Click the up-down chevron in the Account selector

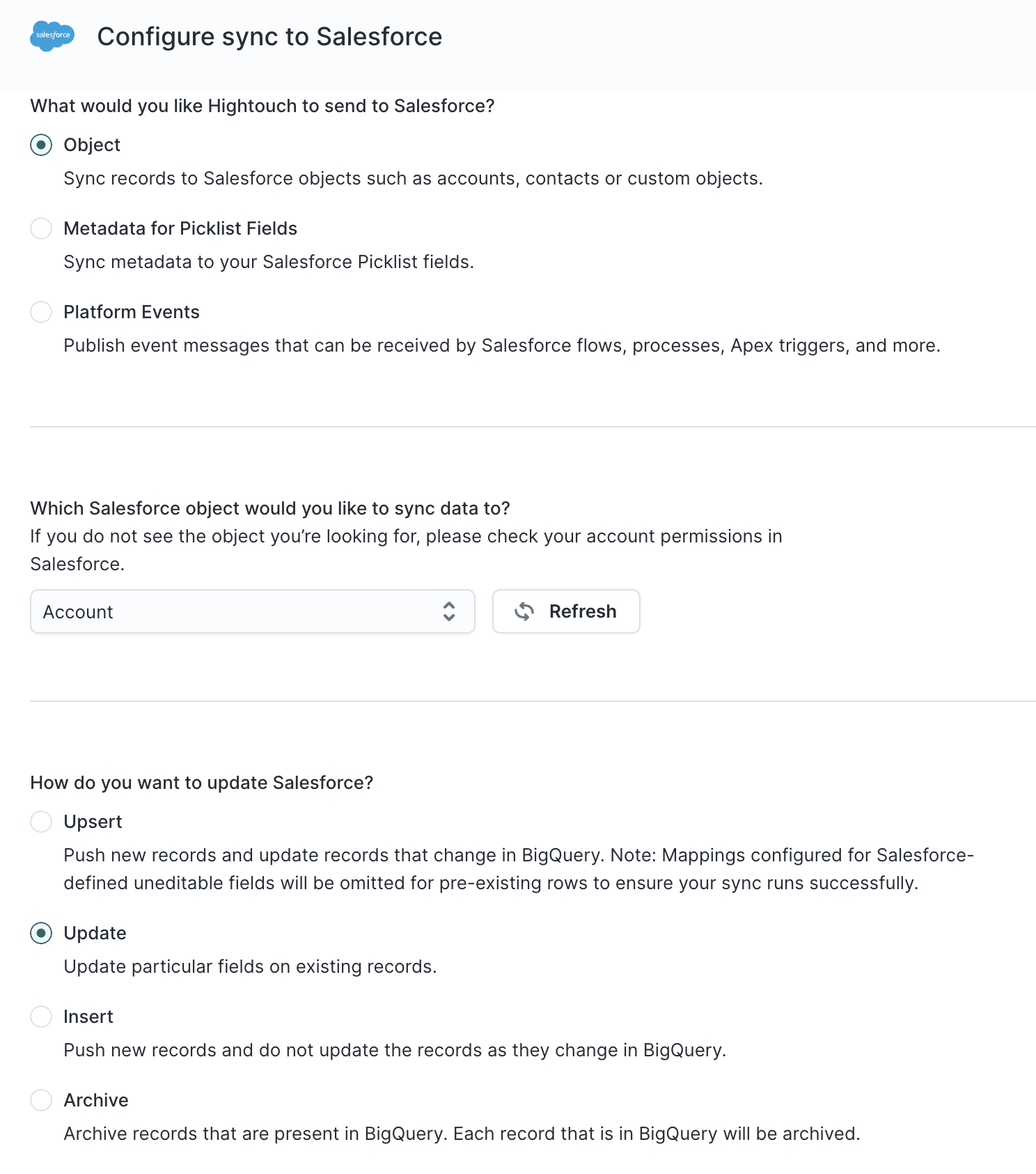point(449,611)
